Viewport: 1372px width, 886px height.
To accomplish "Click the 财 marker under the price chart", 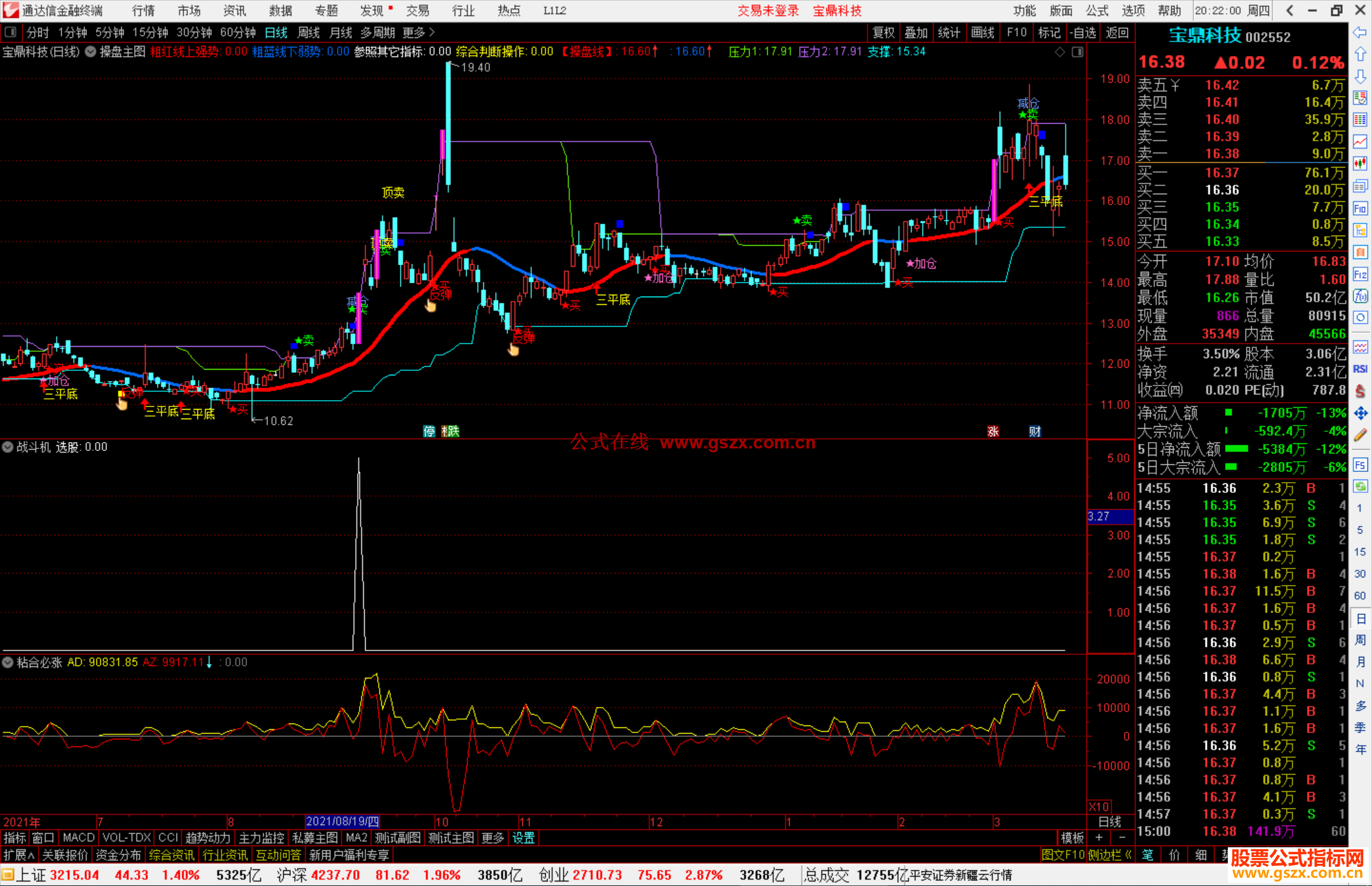I will (1035, 432).
